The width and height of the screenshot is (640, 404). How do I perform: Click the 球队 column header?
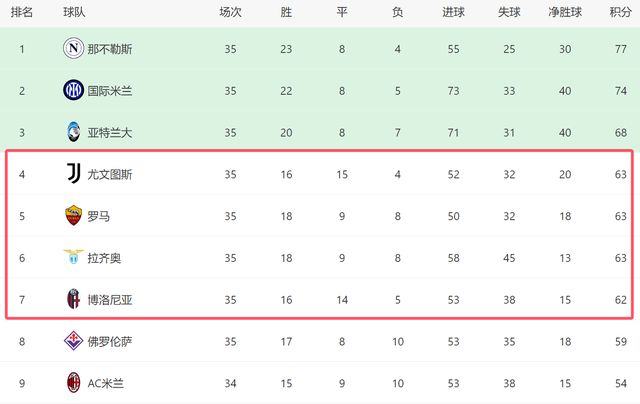(73, 12)
